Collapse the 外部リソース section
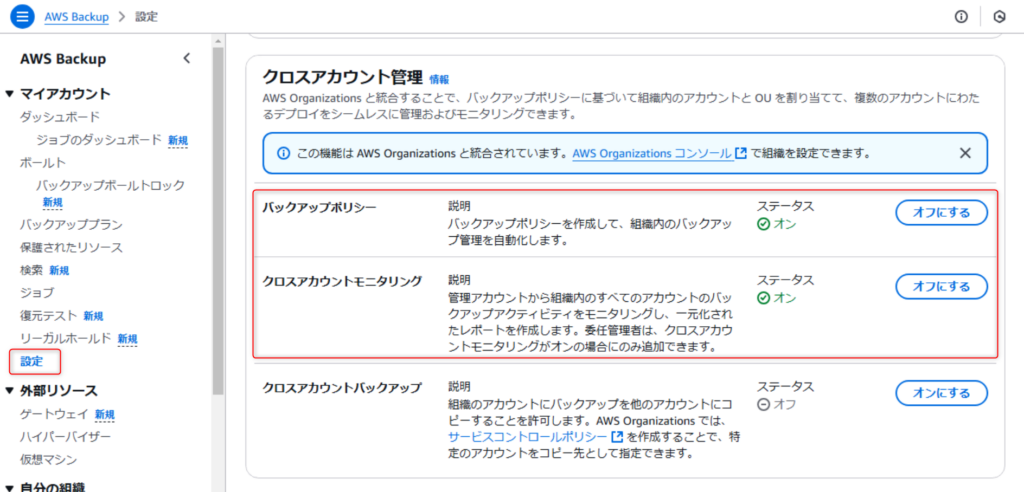Screen dimensions: 1024x492 click(9, 391)
